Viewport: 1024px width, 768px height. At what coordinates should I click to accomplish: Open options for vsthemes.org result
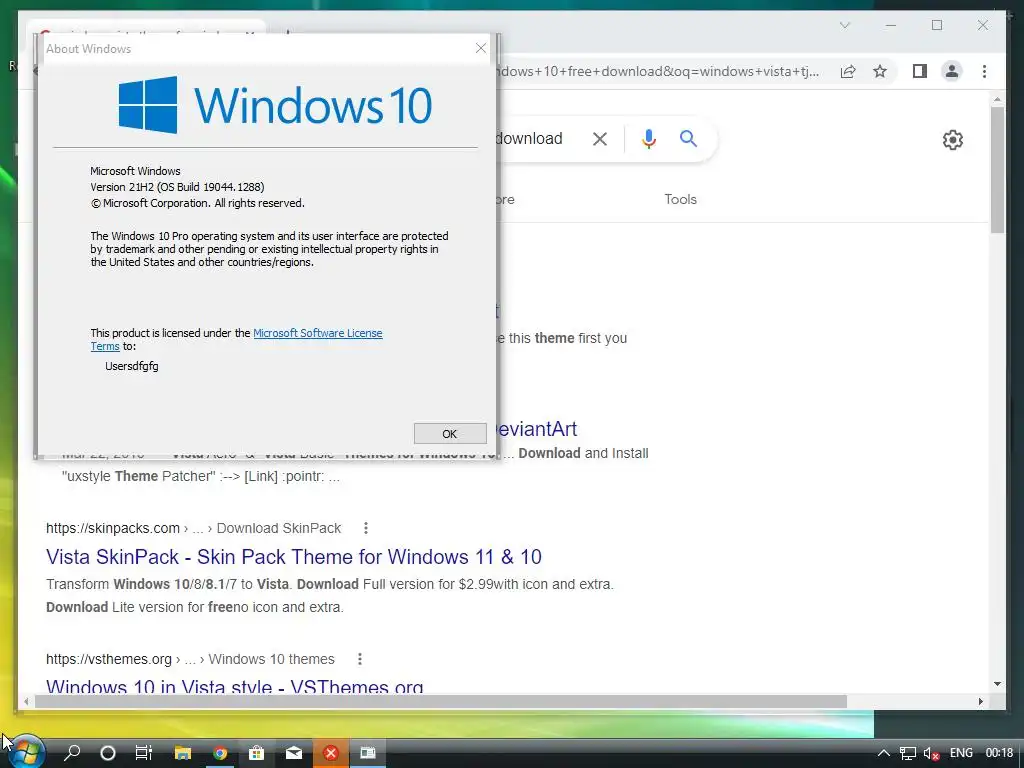(x=360, y=659)
